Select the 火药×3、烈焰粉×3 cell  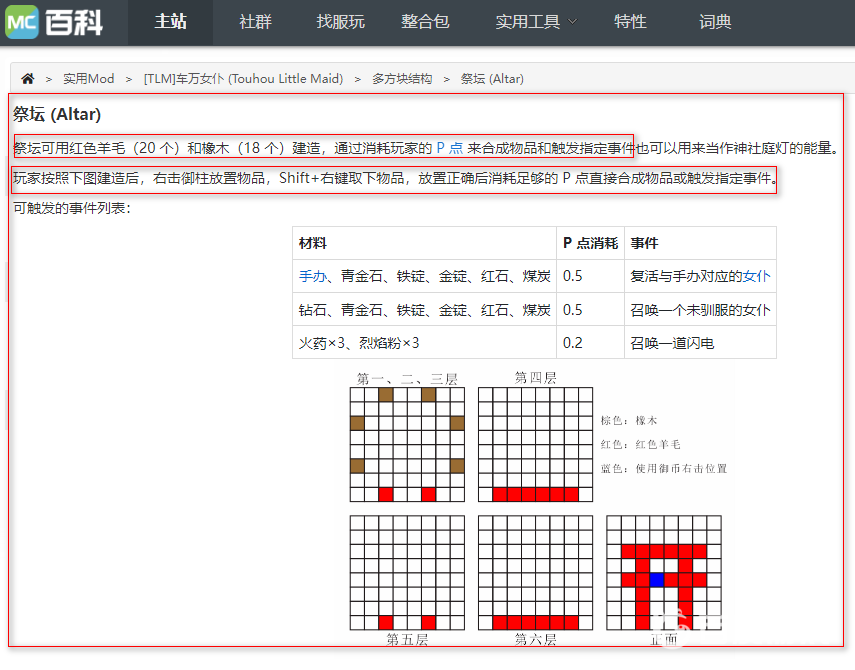click(424, 343)
